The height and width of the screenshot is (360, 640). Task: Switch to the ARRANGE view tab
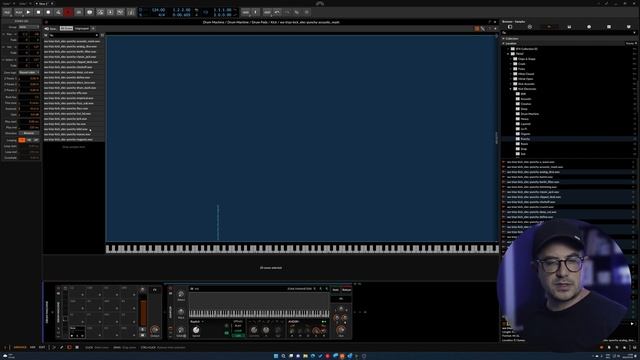pos(20,347)
